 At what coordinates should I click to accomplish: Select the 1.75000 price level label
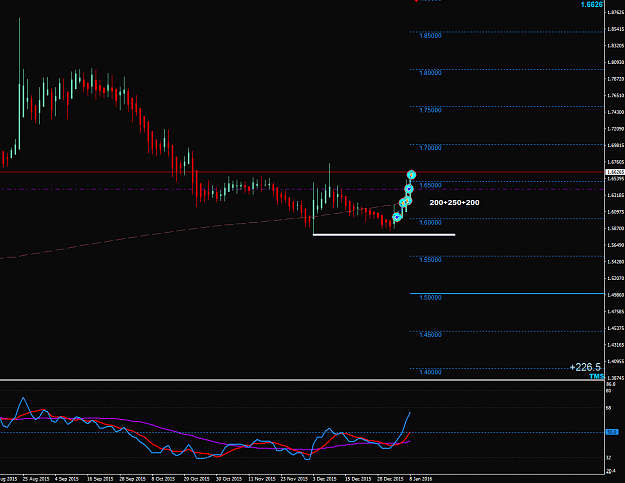click(x=430, y=110)
